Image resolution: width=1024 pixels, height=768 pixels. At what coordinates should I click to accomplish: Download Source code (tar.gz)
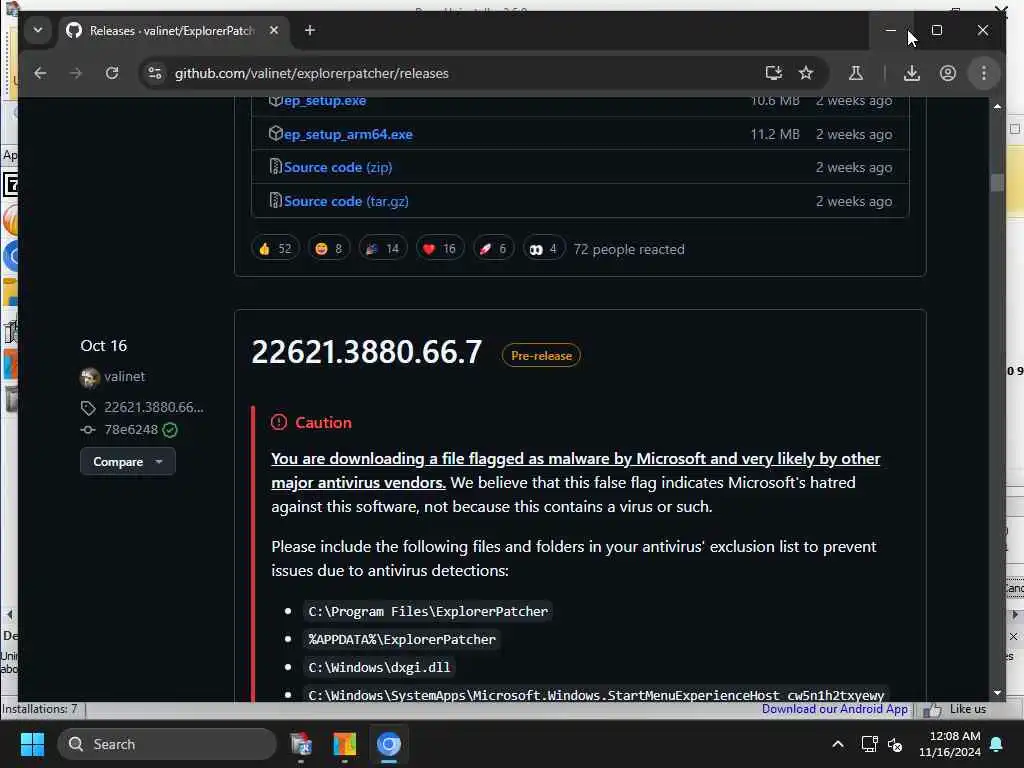pos(346,201)
